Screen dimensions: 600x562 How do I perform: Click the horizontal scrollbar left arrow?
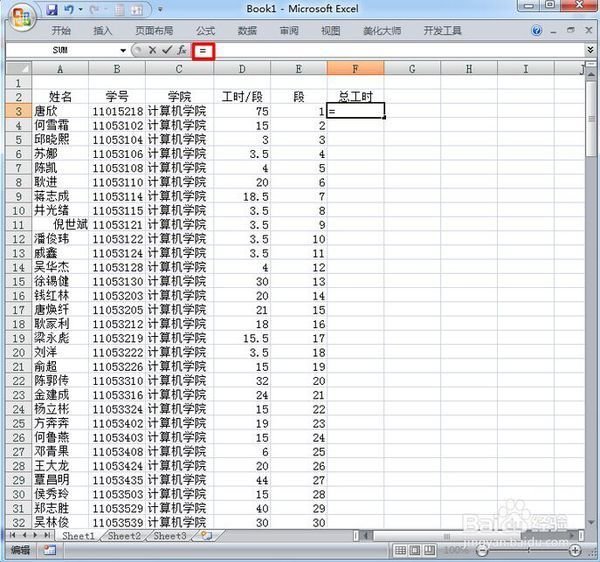[366, 536]
